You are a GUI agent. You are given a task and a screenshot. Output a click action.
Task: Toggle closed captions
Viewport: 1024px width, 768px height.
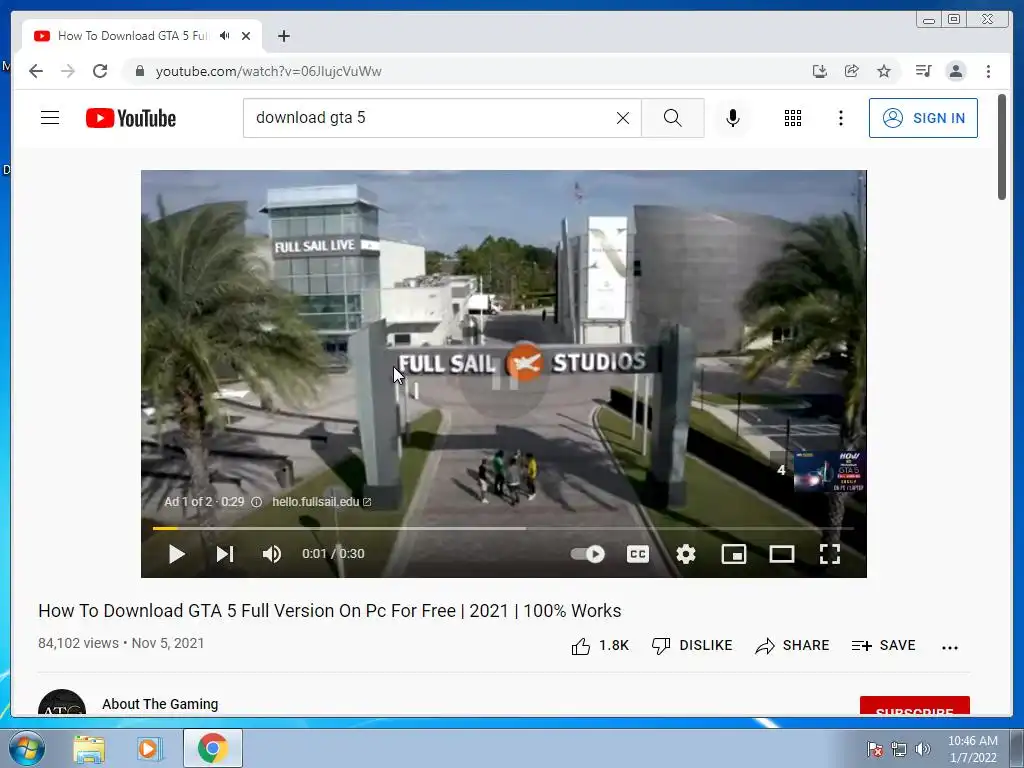(637, 554)
